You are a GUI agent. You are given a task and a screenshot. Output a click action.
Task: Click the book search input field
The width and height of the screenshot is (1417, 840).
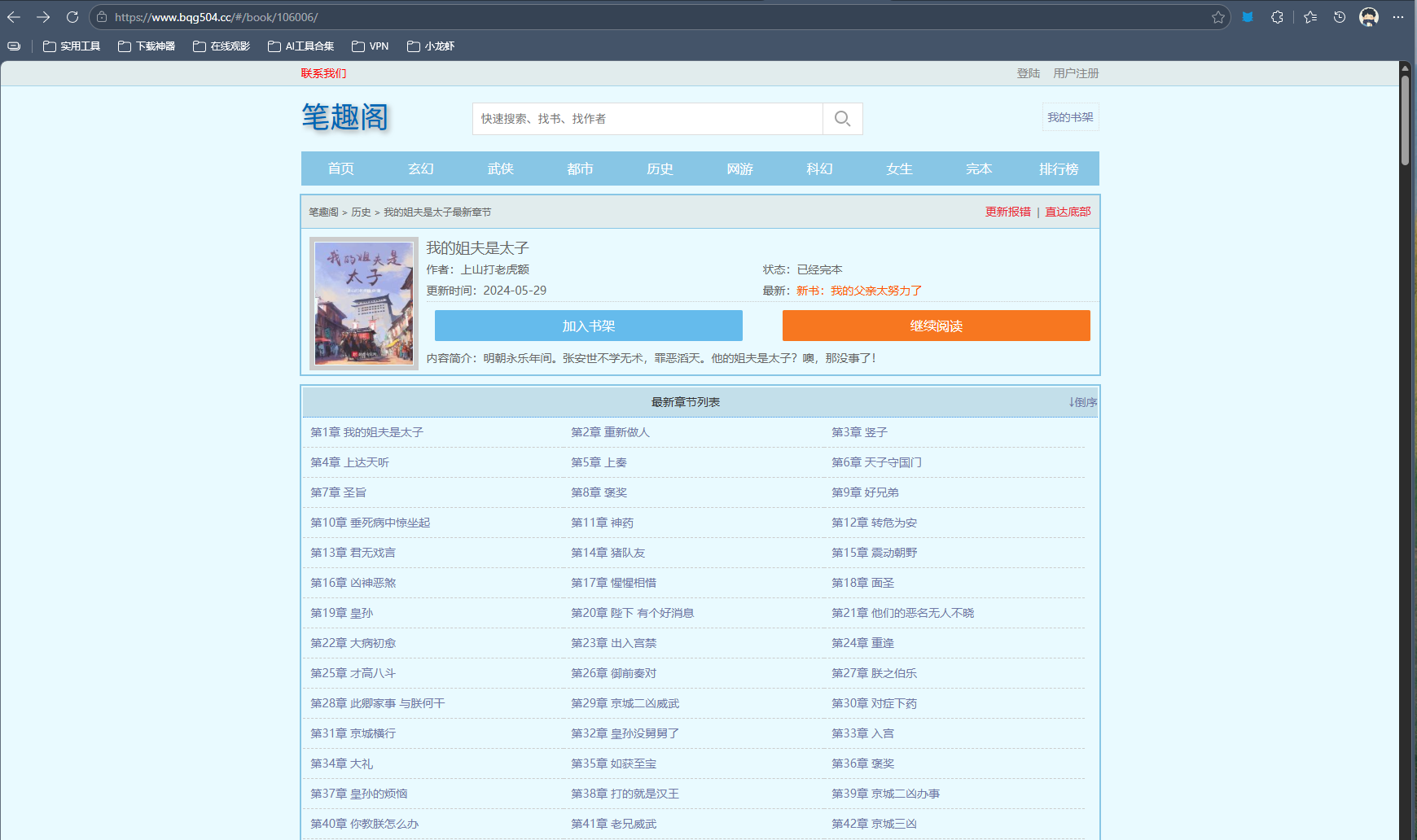pyautogui.click(x=647, y=119)
